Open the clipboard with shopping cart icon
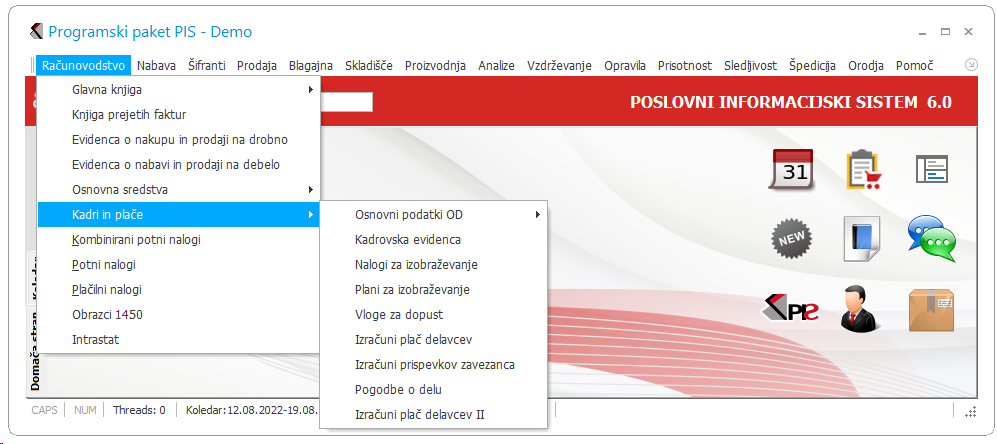Screen dimensions: 997x444 (x=863, y=169)
